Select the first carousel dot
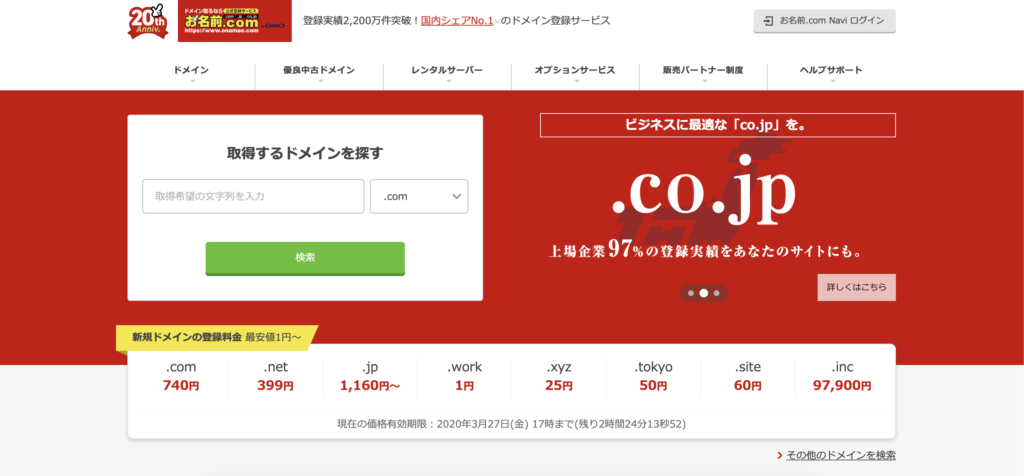Screen dimensions: 1024x476 click(691, 293)
